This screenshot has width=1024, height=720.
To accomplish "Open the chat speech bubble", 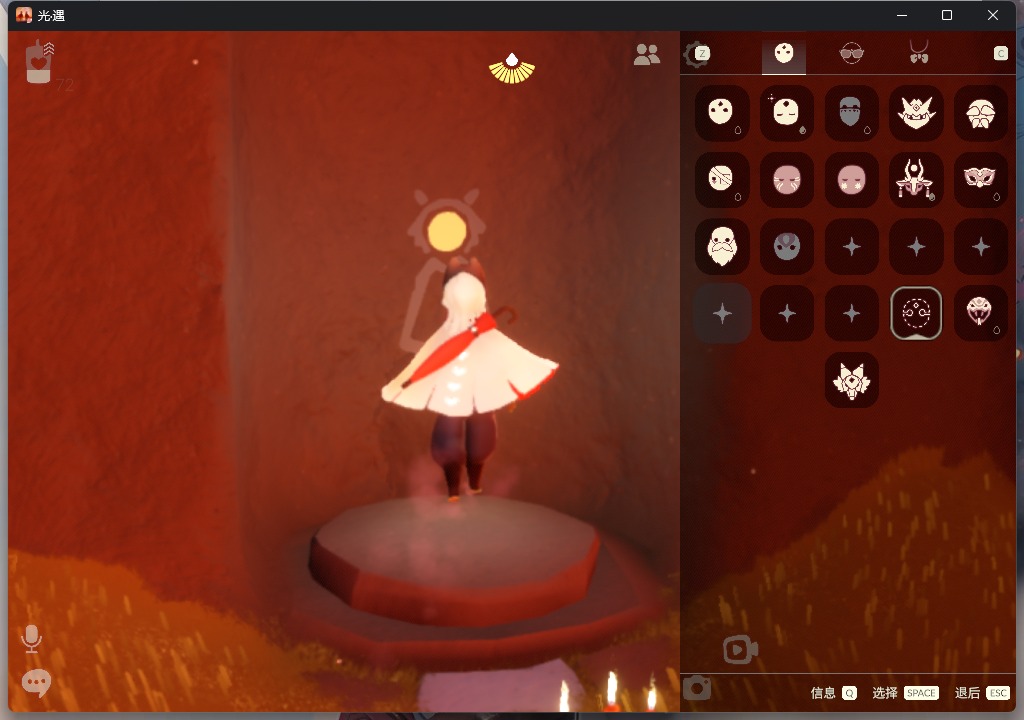I will tap(37, 683).
